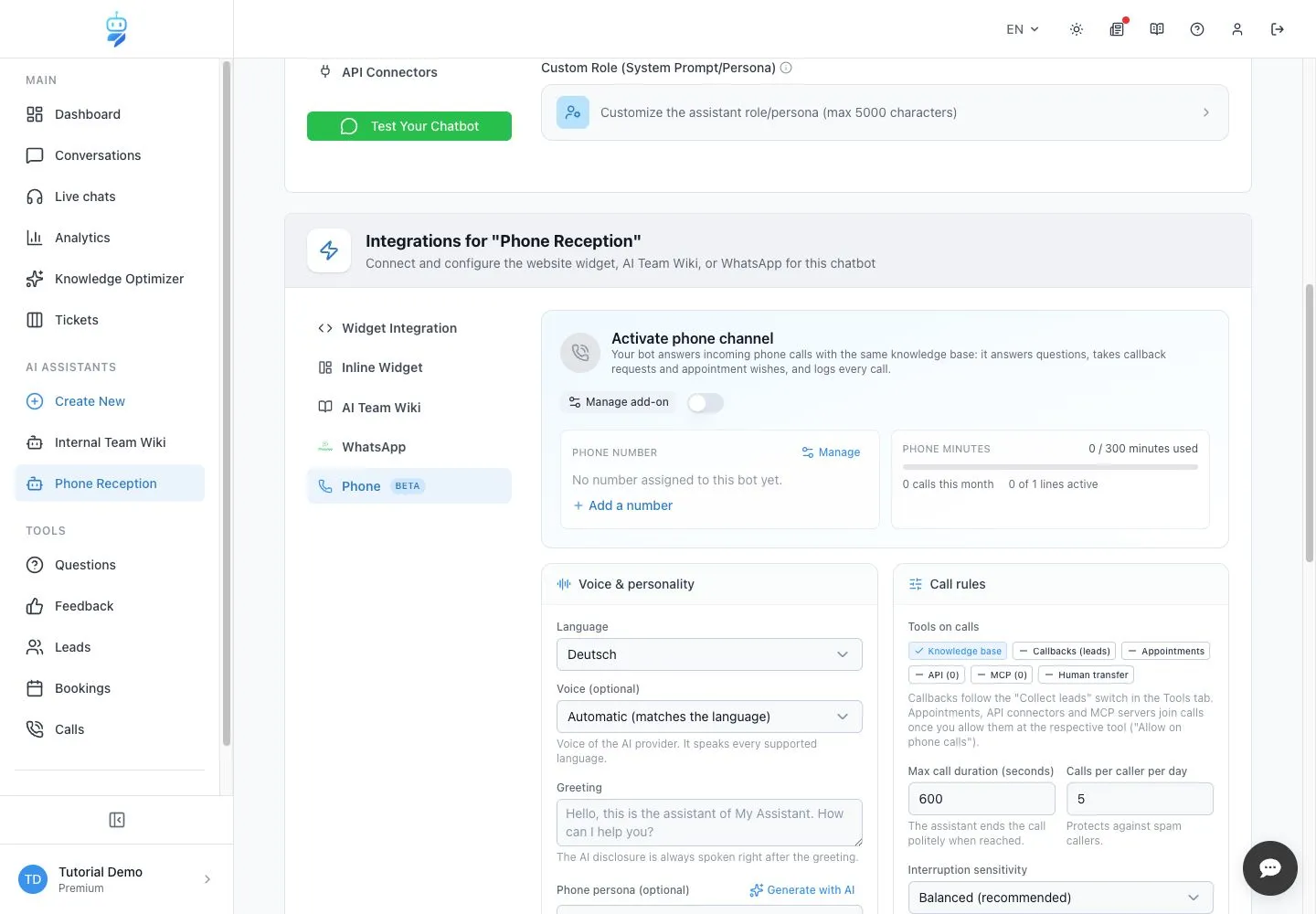Open the live chat bubble widget
1316x914 pixels.
click(1270, 868)
